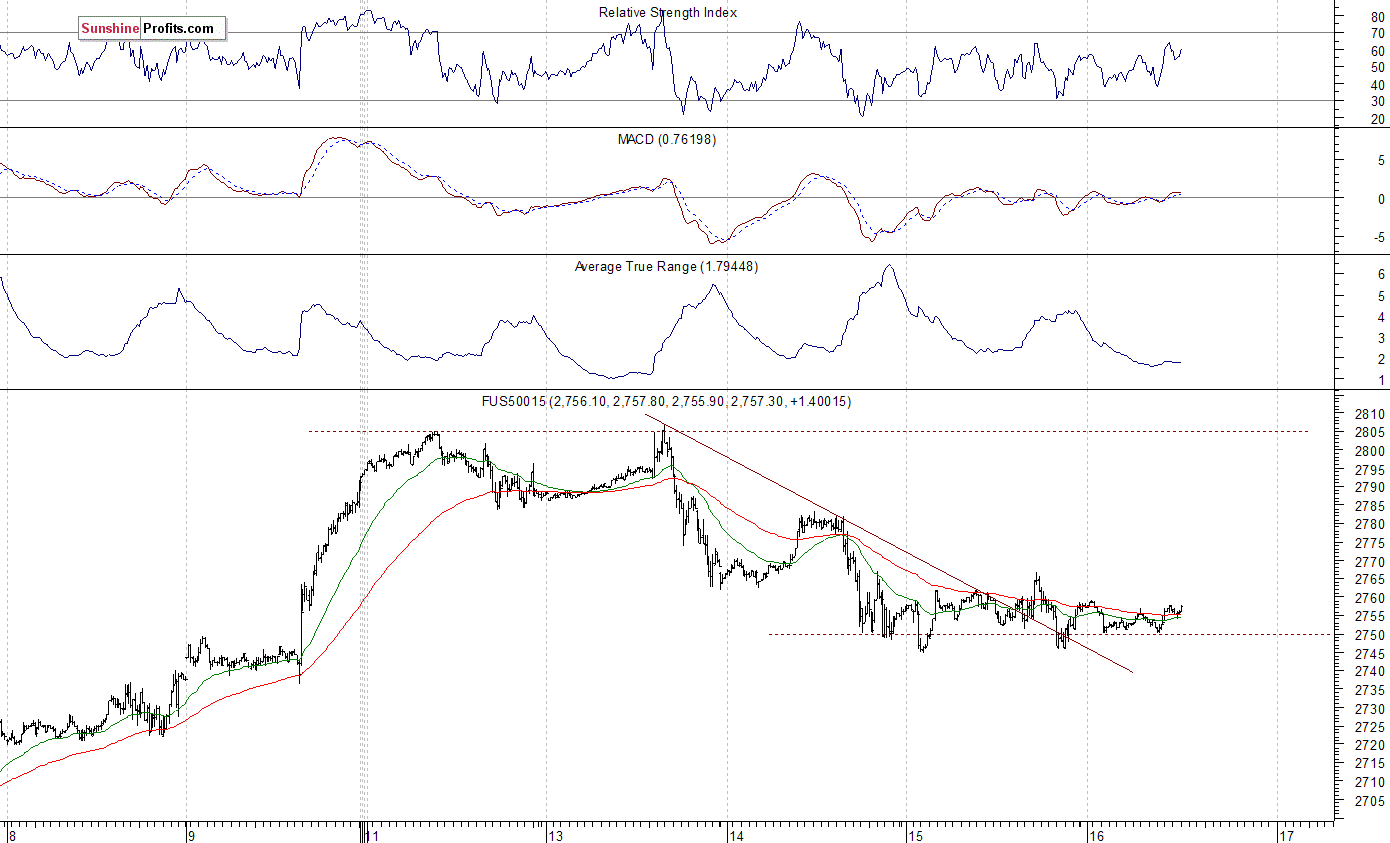Select the Relative Strength Index panel title

pyautogui.click(x=668, y=12)
